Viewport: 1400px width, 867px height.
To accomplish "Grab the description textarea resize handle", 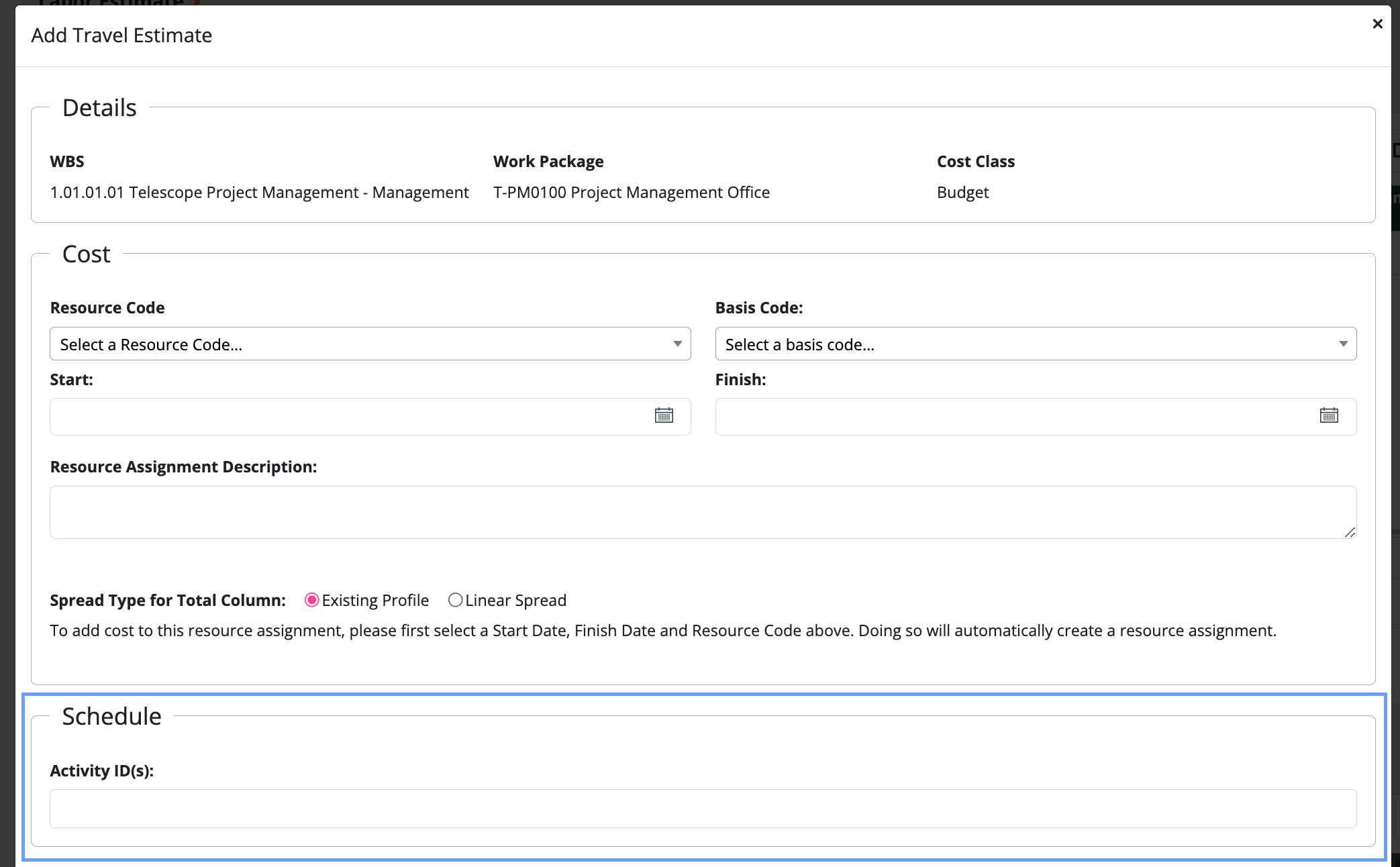I will click(x=1350, y=532).
